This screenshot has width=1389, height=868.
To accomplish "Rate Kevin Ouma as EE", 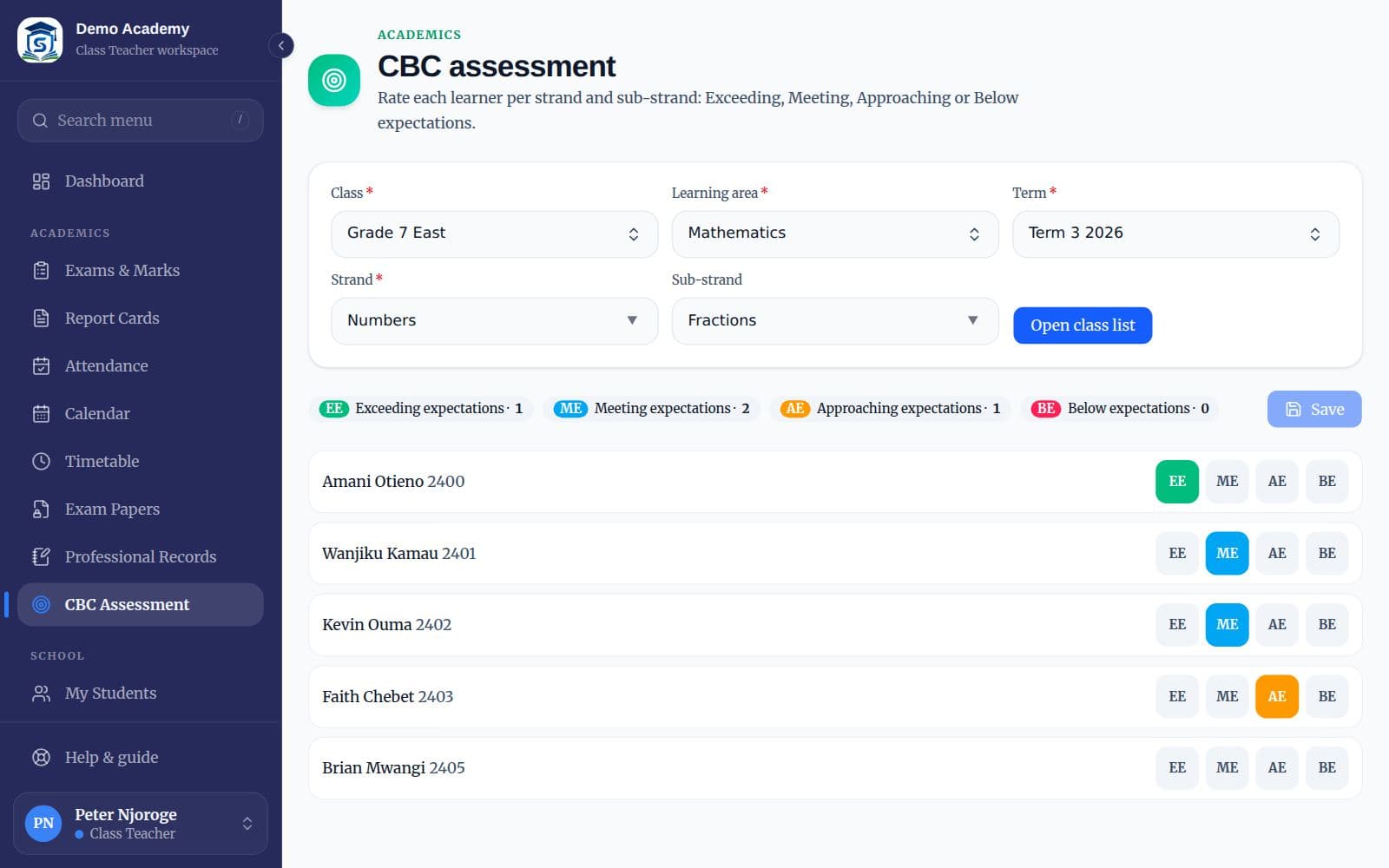I will pos(1177,625).
